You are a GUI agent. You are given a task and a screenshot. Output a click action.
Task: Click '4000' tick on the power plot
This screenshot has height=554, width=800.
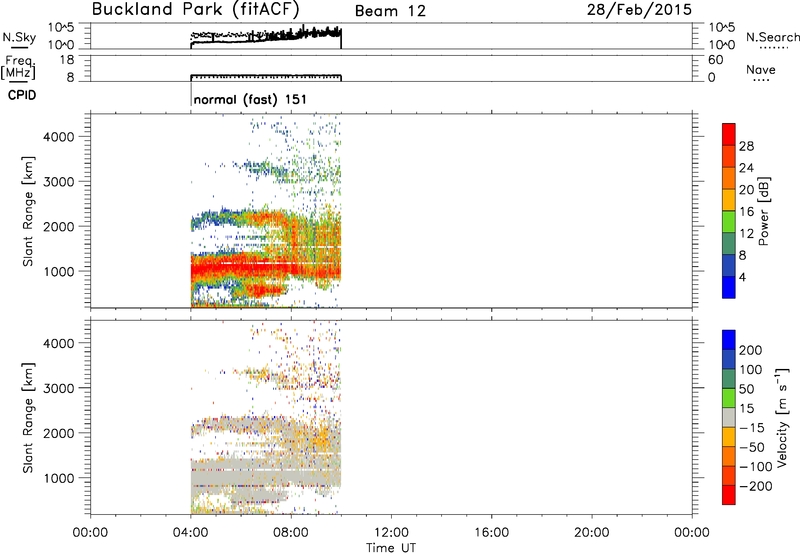[x=59, y=137]
